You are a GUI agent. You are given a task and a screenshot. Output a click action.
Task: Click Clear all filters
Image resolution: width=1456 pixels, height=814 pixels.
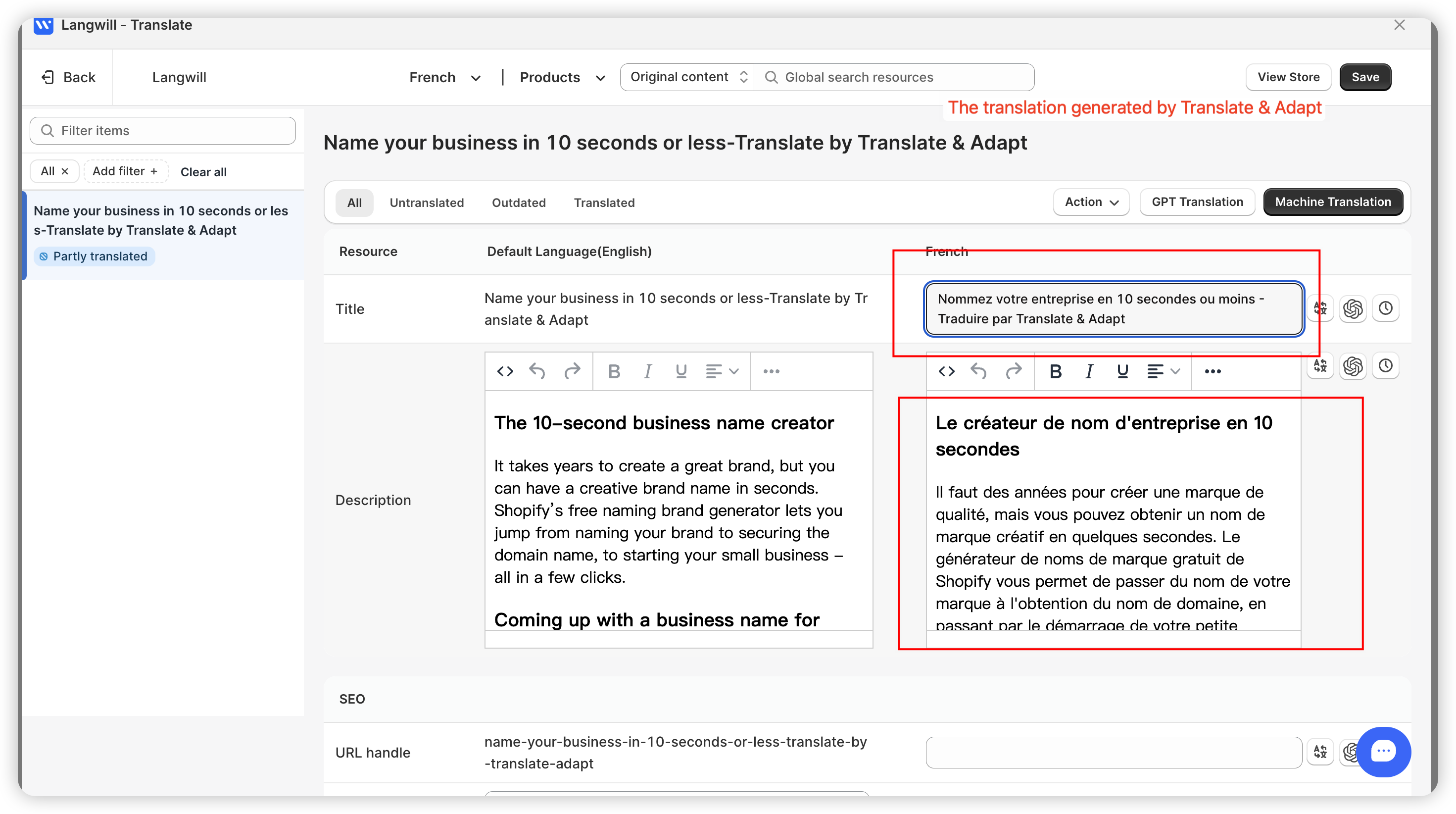click(x=203, y=172)
